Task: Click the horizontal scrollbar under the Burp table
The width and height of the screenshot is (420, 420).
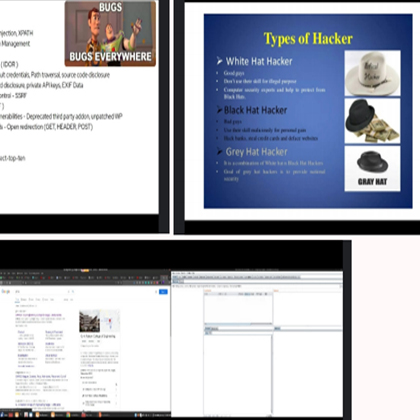Action: click(x=238, y=324)
